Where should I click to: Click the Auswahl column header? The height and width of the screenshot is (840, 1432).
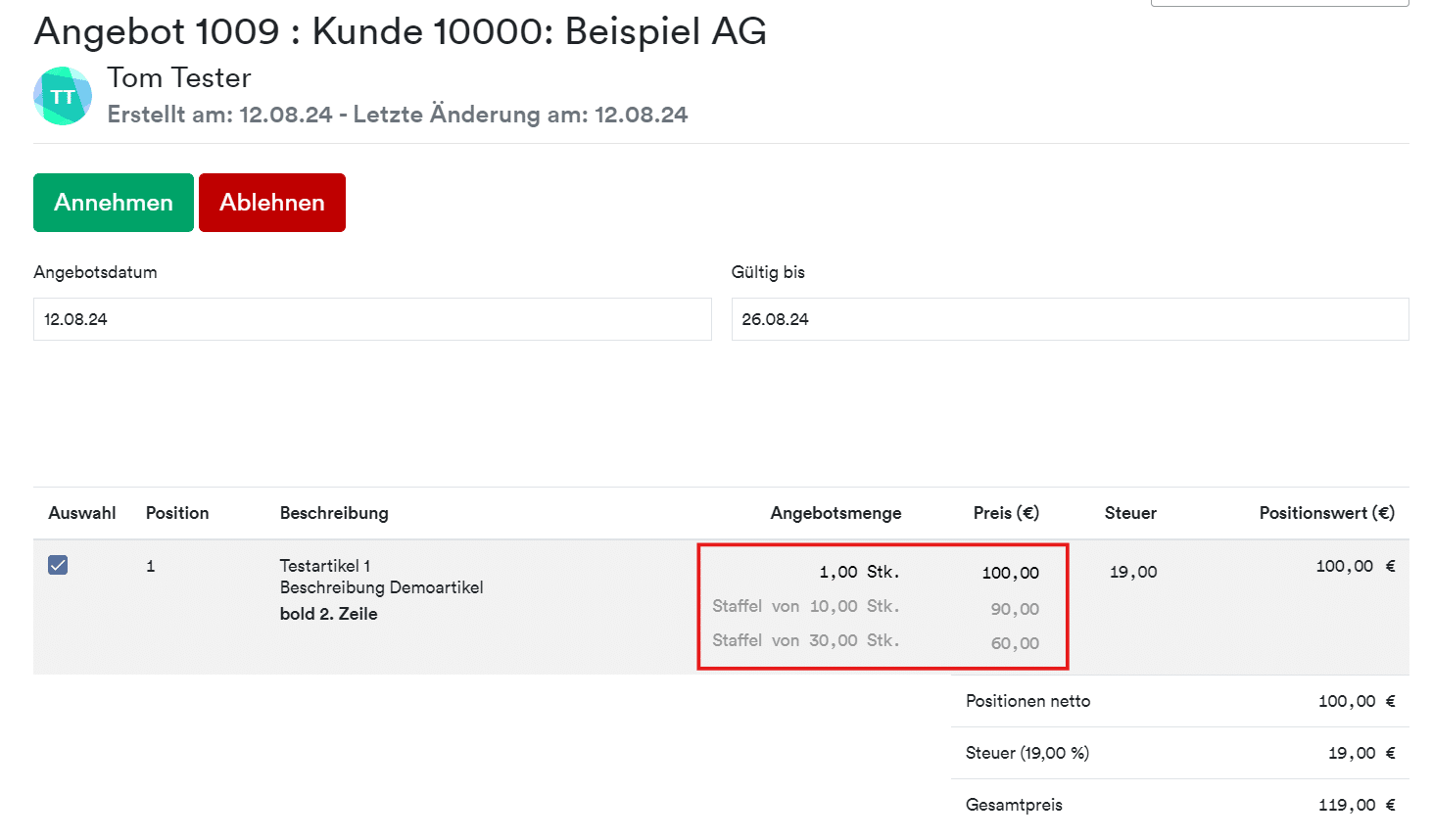click(82, 513)
